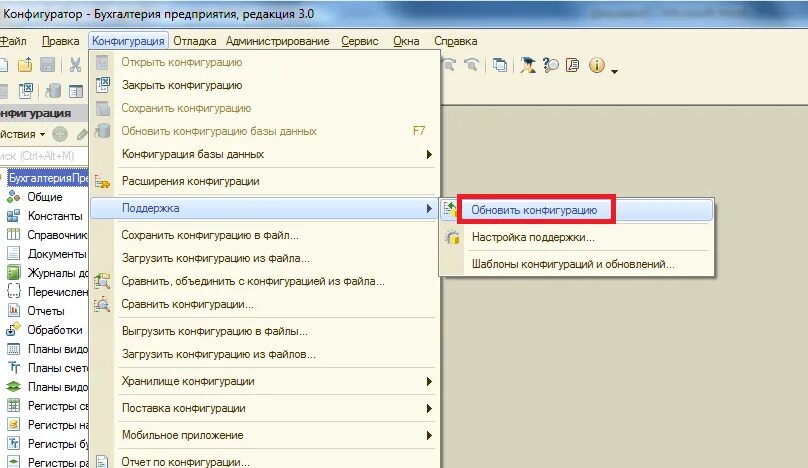Open the Справка menu

pyautogui.click(x=456, y=41)
